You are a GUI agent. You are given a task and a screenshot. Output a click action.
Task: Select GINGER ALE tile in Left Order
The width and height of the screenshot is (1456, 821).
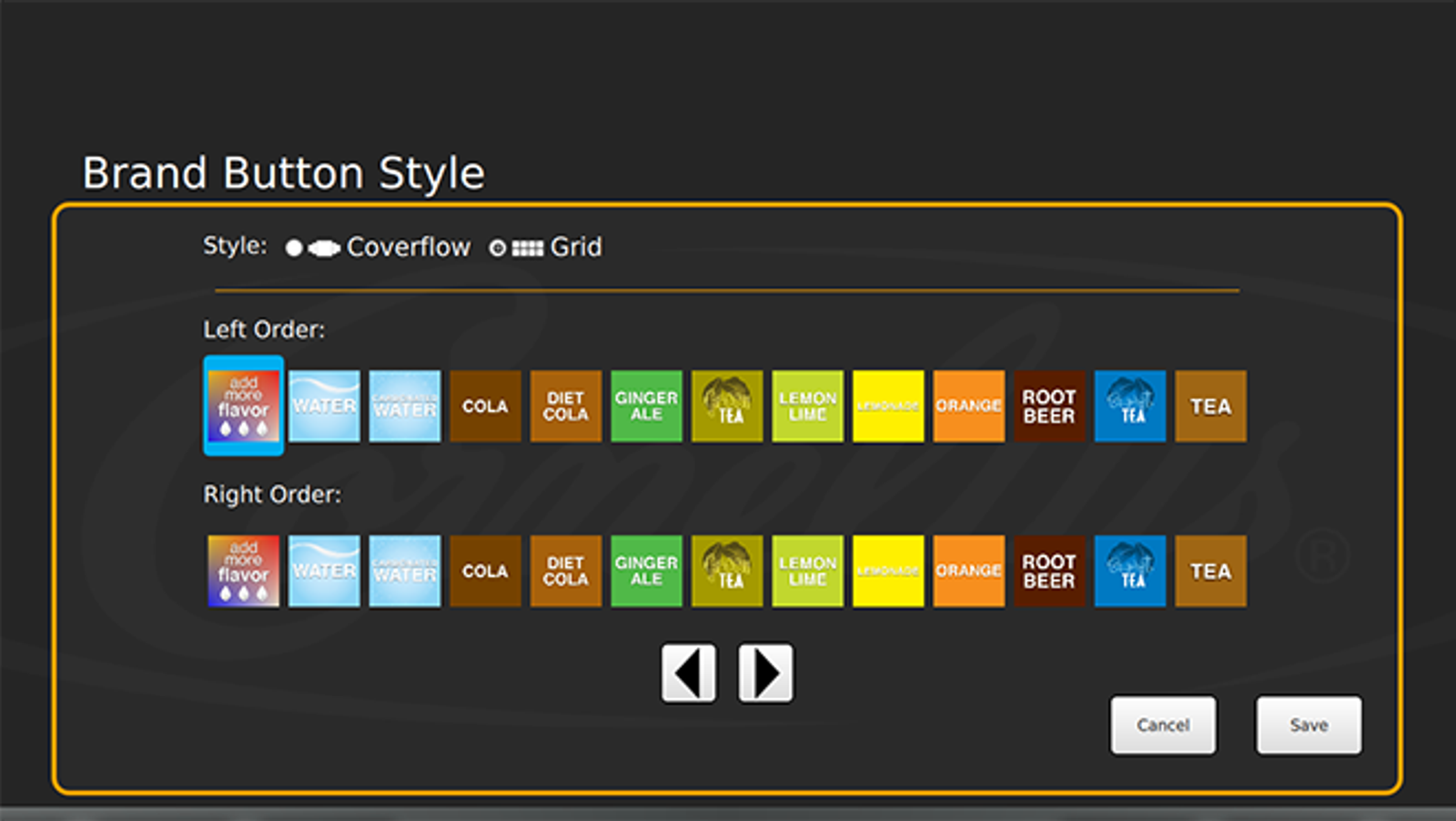click(646, 406)
